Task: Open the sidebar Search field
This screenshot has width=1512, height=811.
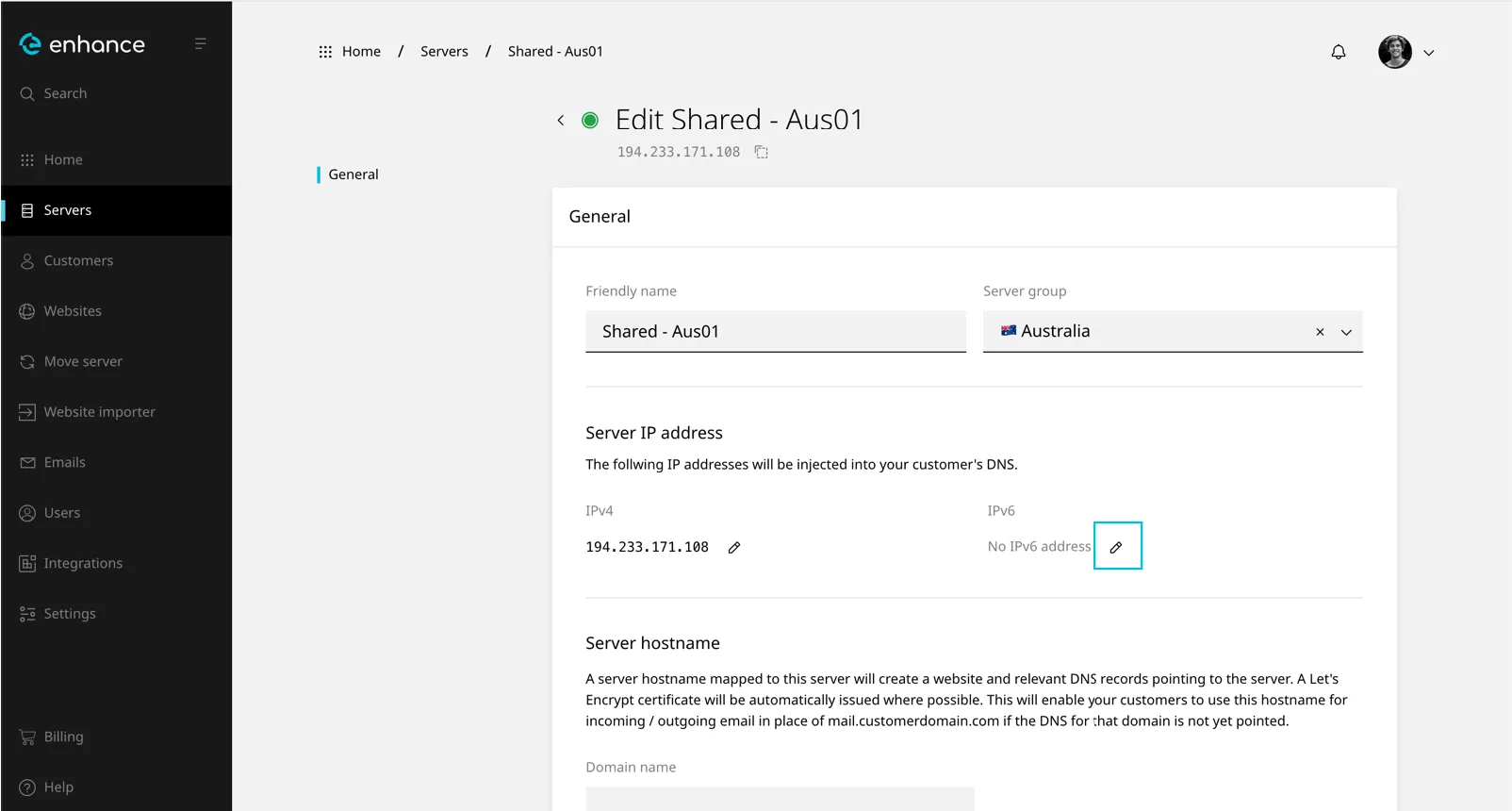Action: pyautogui.click(x=65, y=93)
